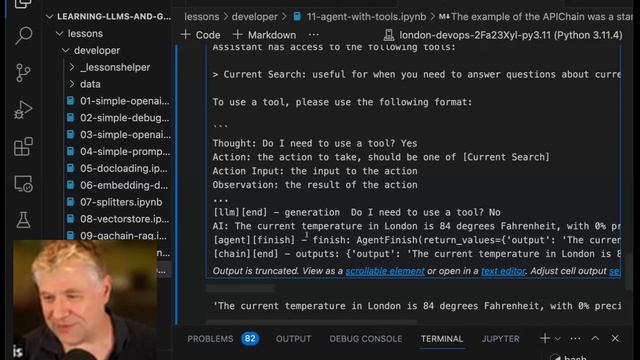Screen dimensions: 640x360
Task: Open file 06-embedding-d...
Action: (118, 185)
